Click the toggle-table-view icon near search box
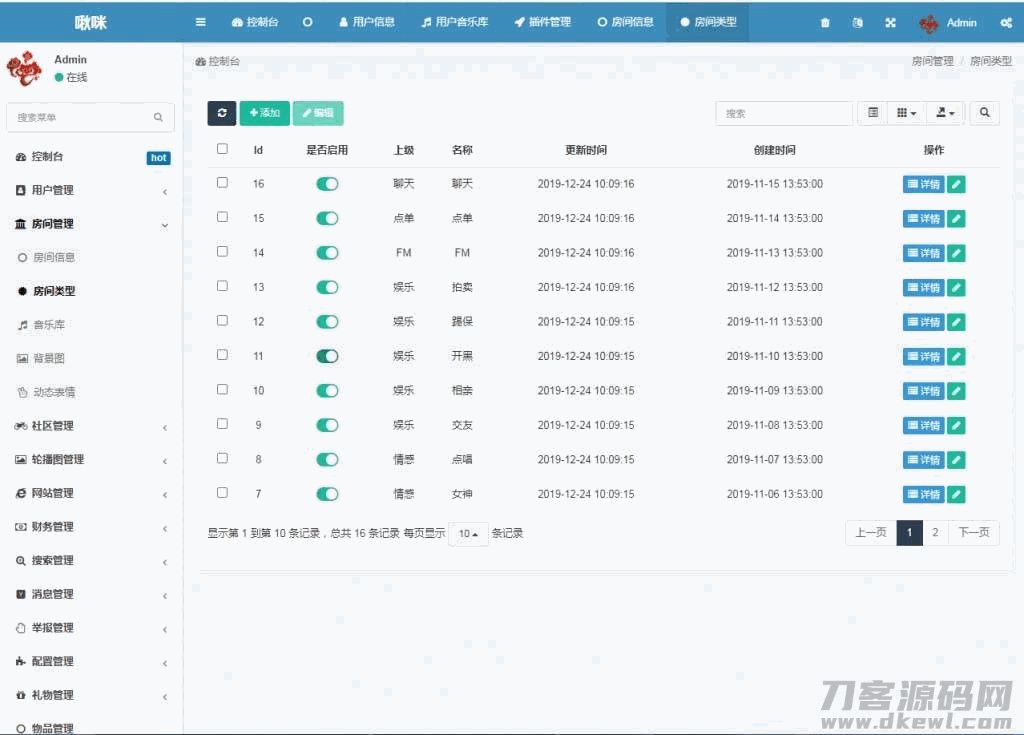The image size is (1024, 735). [x=870, y=113]
